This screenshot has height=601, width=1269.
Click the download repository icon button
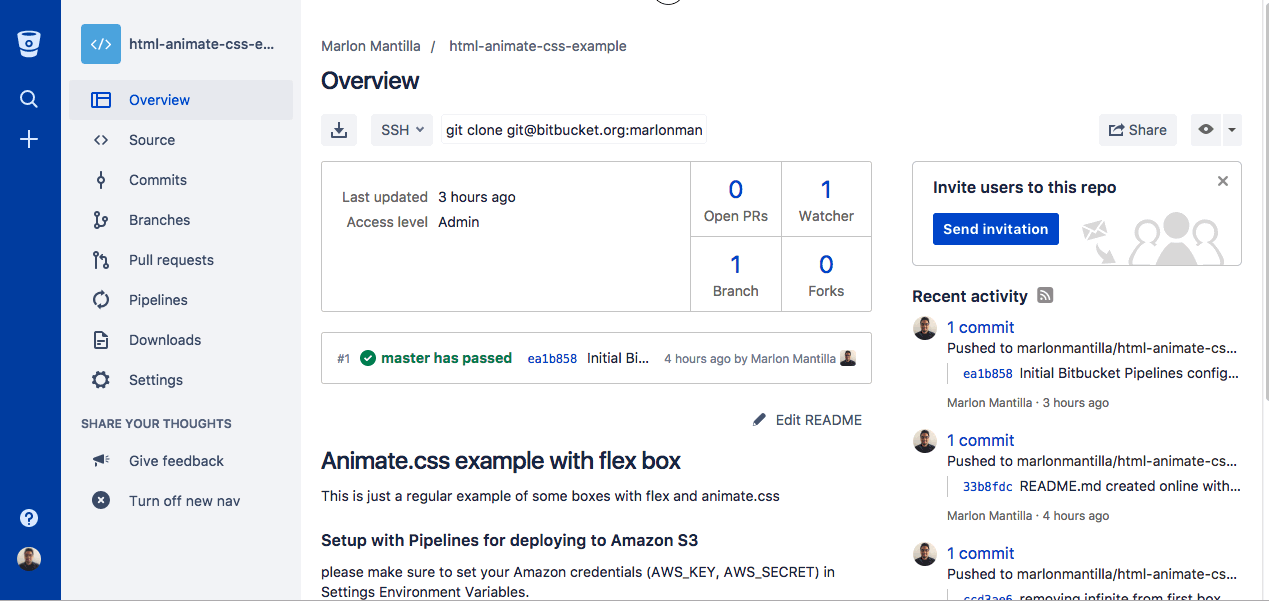tap(339, 130)
